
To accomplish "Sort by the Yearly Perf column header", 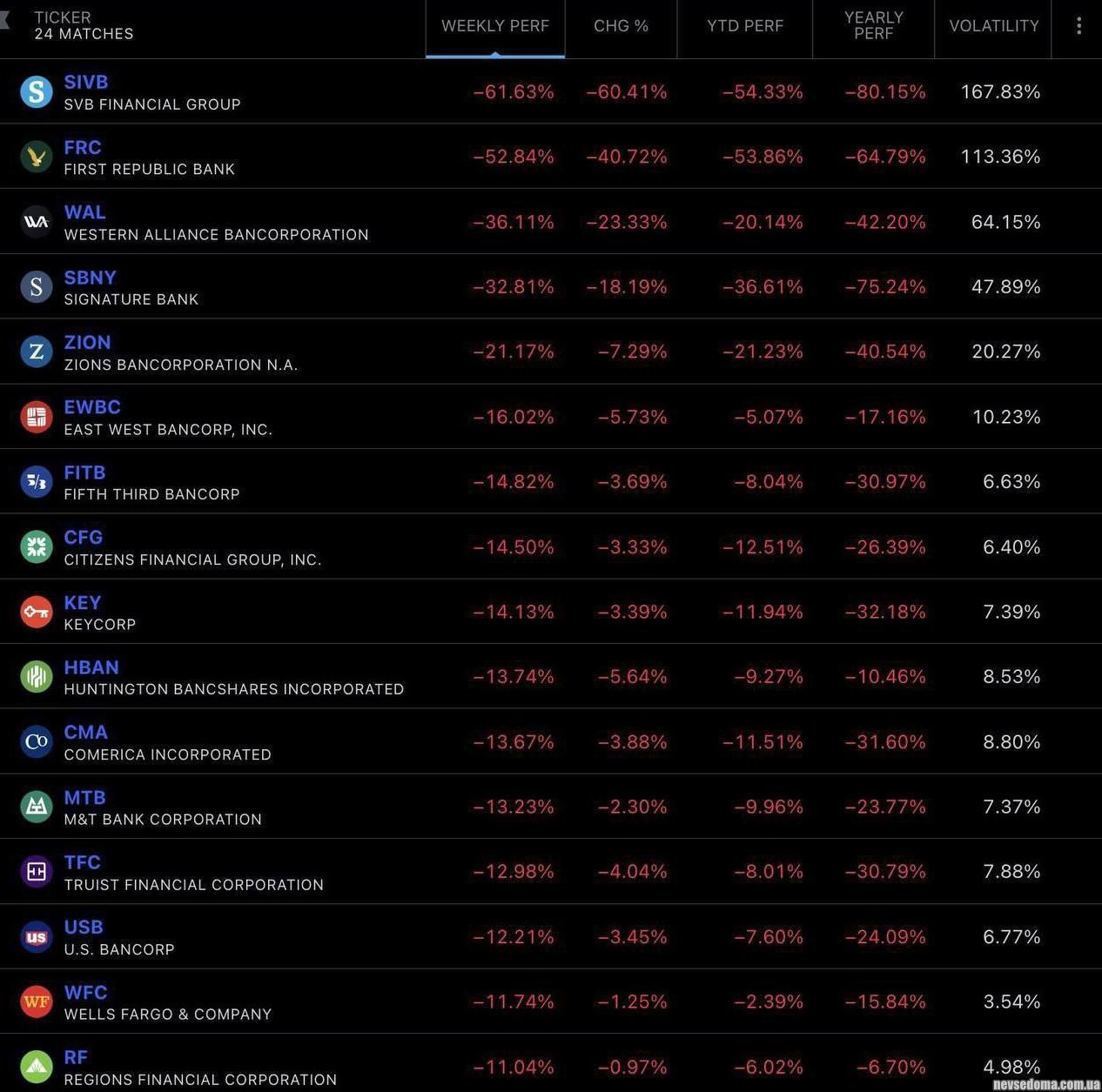I will pos(873,26).
